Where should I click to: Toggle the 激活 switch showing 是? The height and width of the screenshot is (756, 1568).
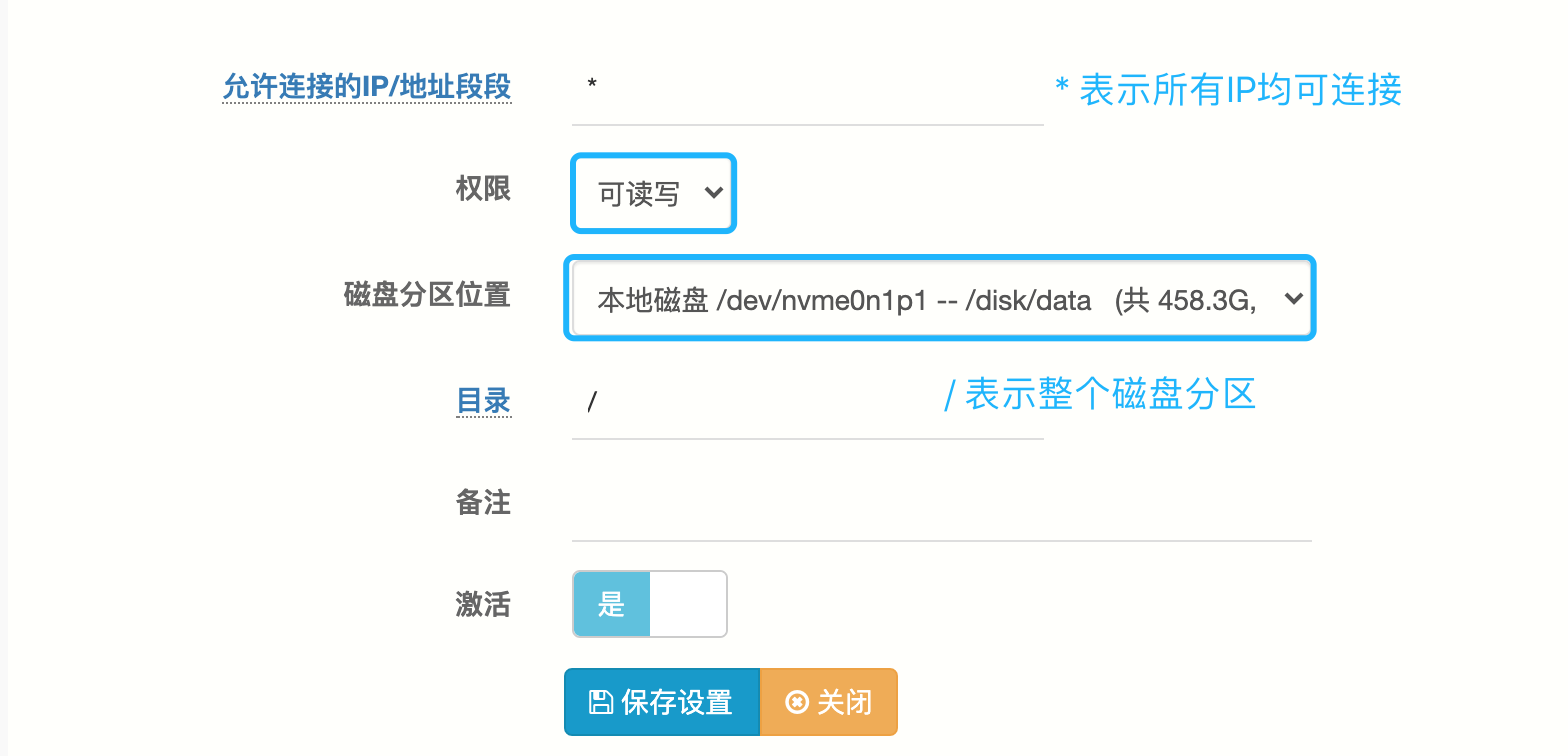point(649,604)
